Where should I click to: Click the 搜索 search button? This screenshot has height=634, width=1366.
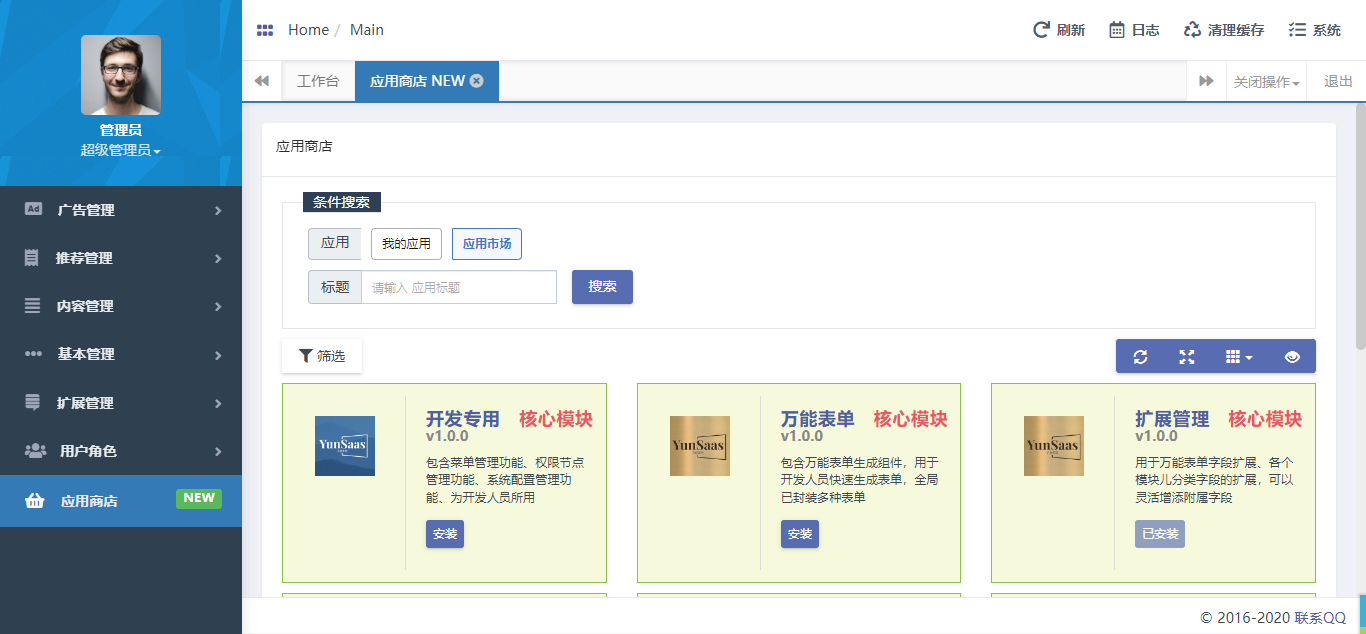click(x=602, y=287)
